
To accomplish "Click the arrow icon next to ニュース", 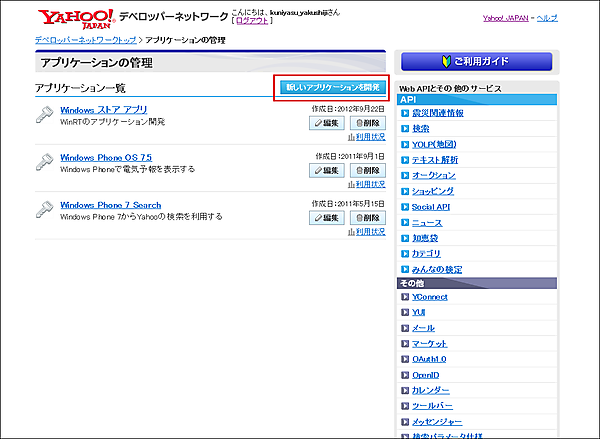I will (405, 223).
